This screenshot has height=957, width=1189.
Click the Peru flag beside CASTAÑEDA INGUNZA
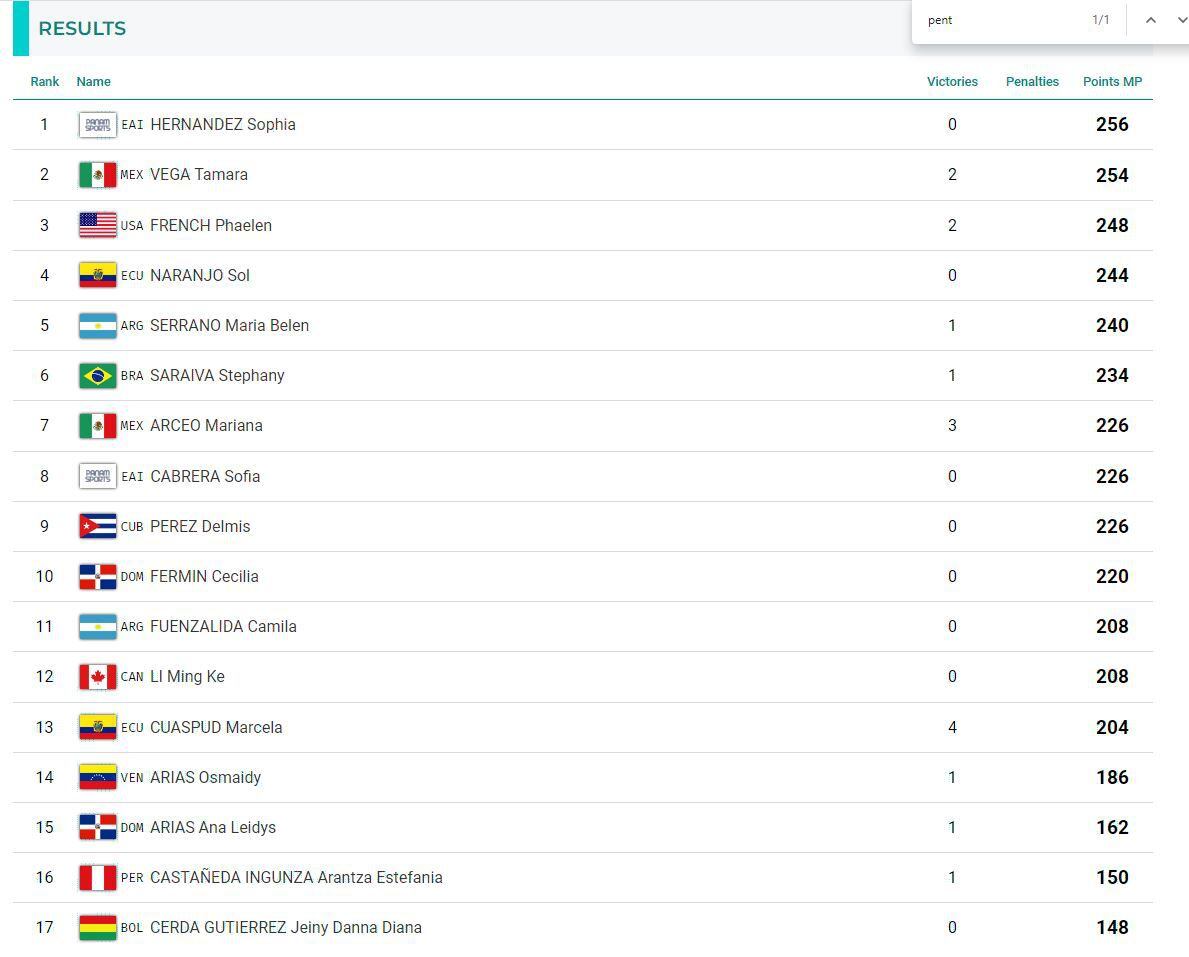tap(98, 878)
